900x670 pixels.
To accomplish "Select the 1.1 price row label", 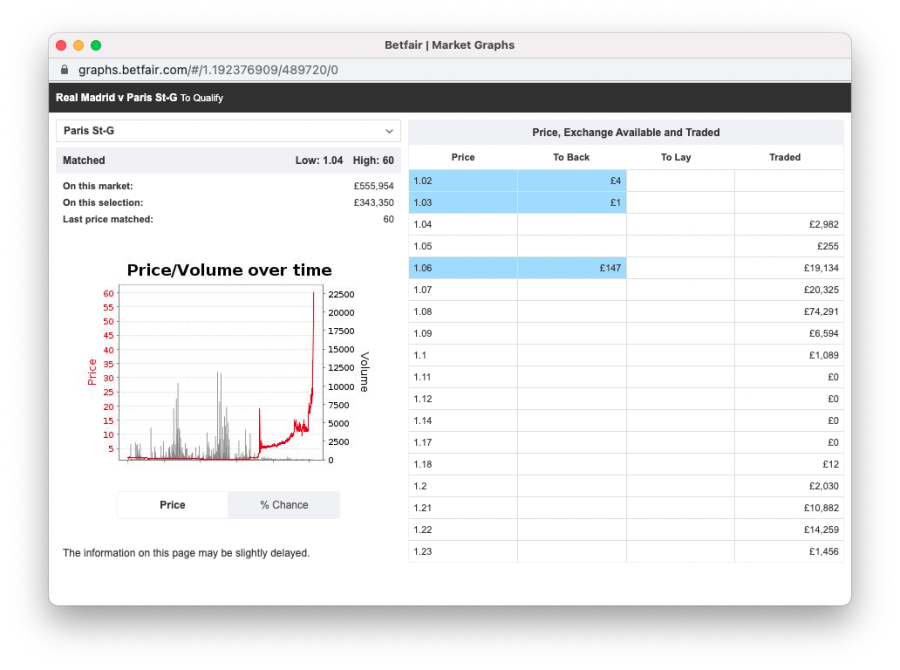I will click(x=420, y=355).
